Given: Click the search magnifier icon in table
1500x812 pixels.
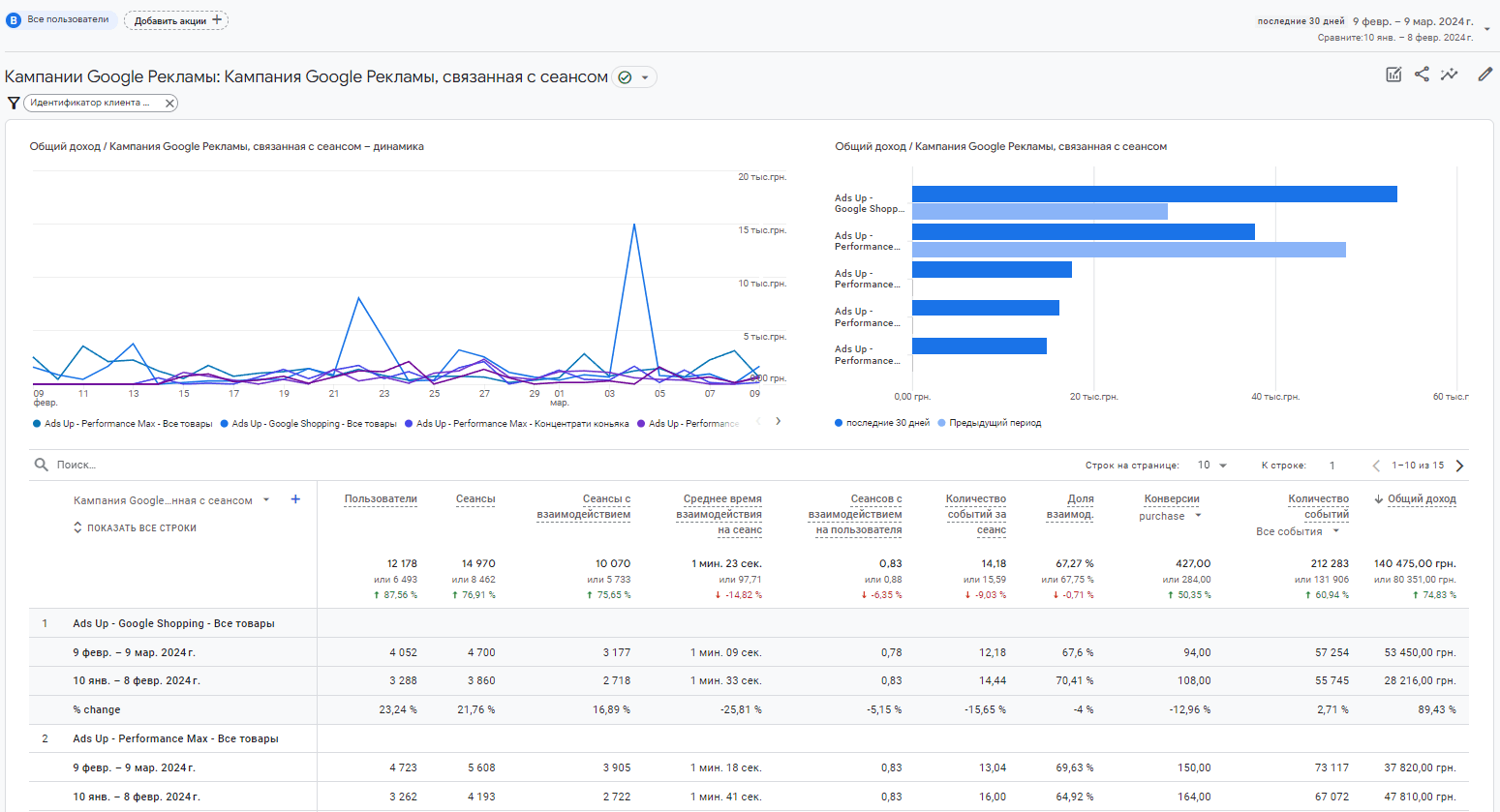Looking at the screenshot, I should pyautogui.click(x=41, y=465).
